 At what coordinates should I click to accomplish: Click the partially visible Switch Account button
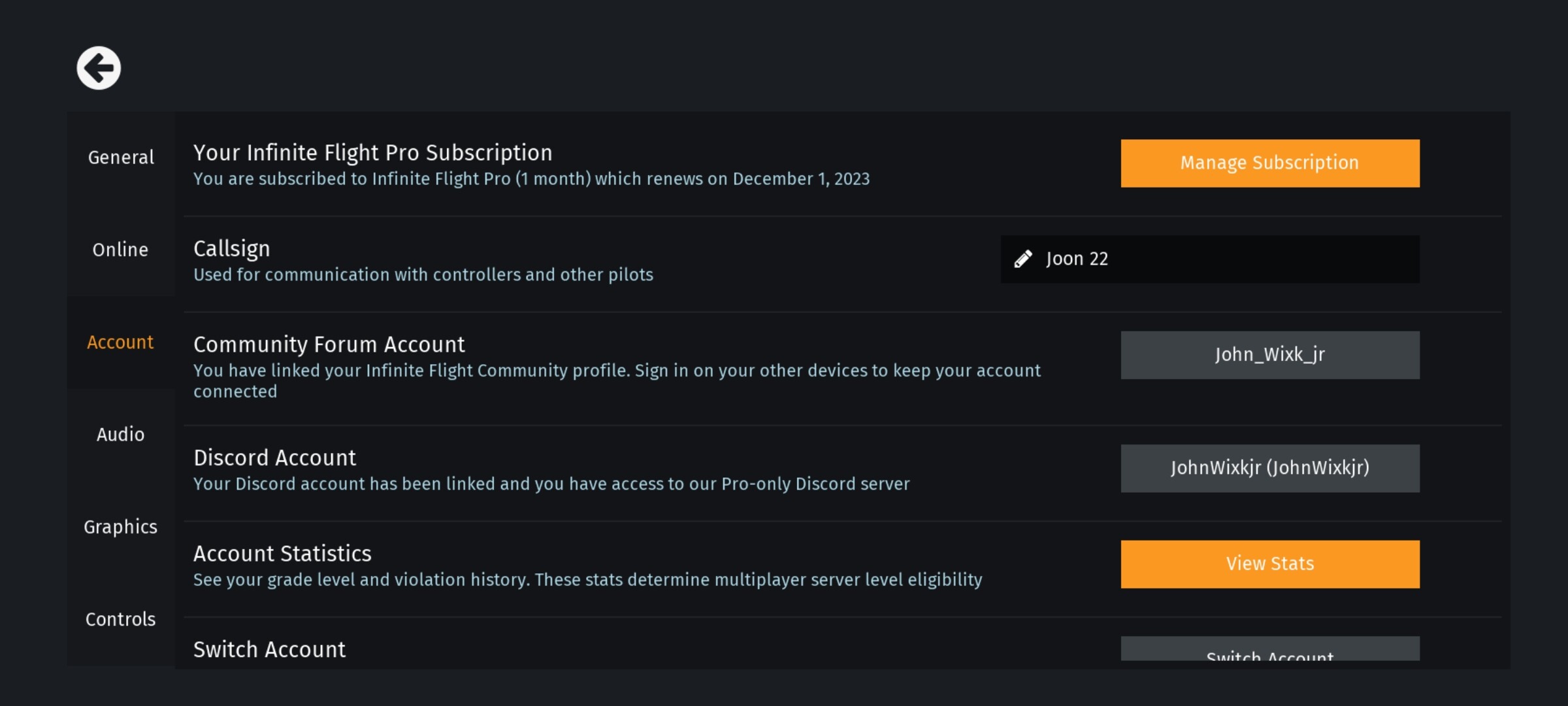tap(1269, 651)
